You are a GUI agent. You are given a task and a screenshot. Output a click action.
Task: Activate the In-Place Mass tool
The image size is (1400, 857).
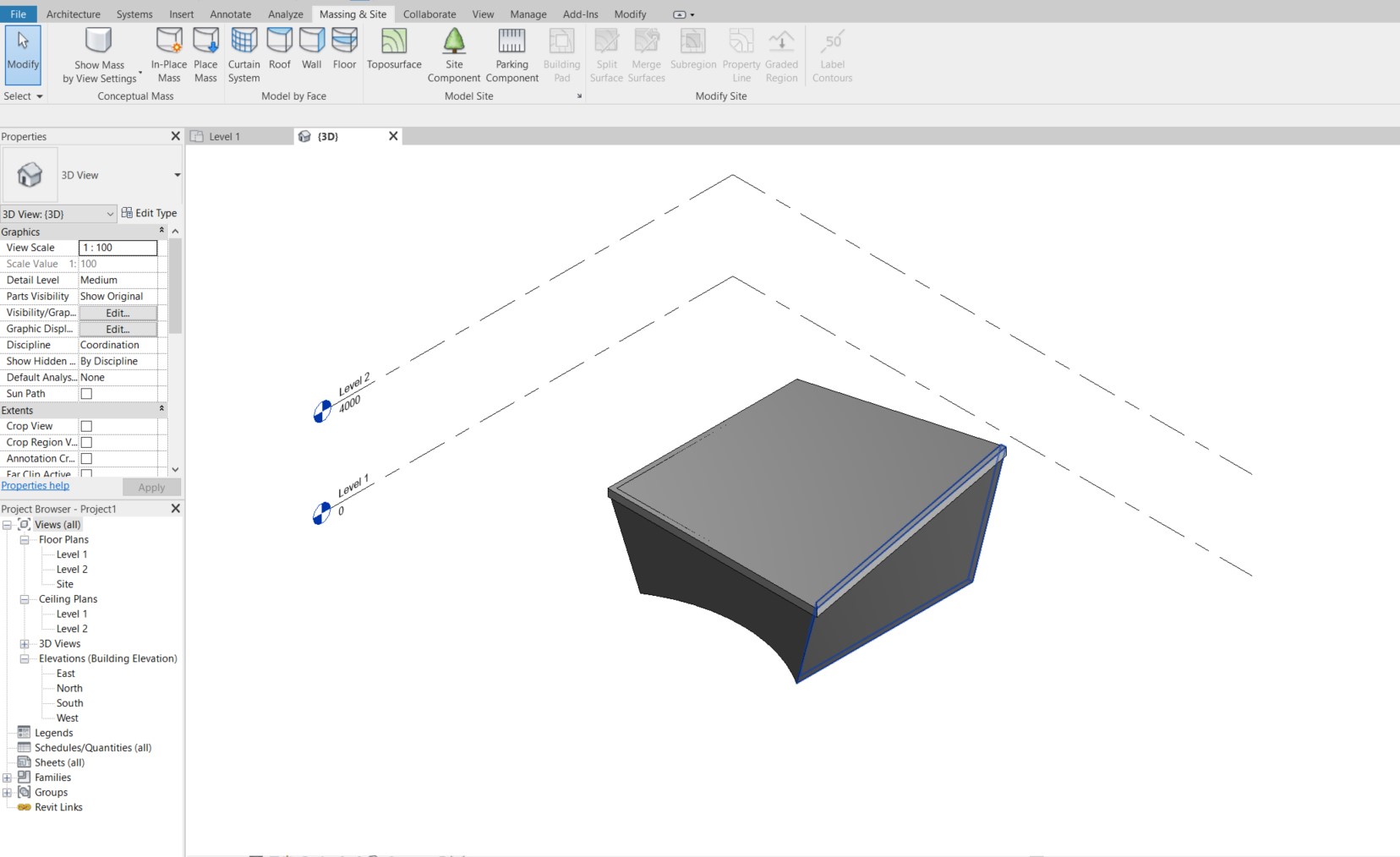pos(168,52)
